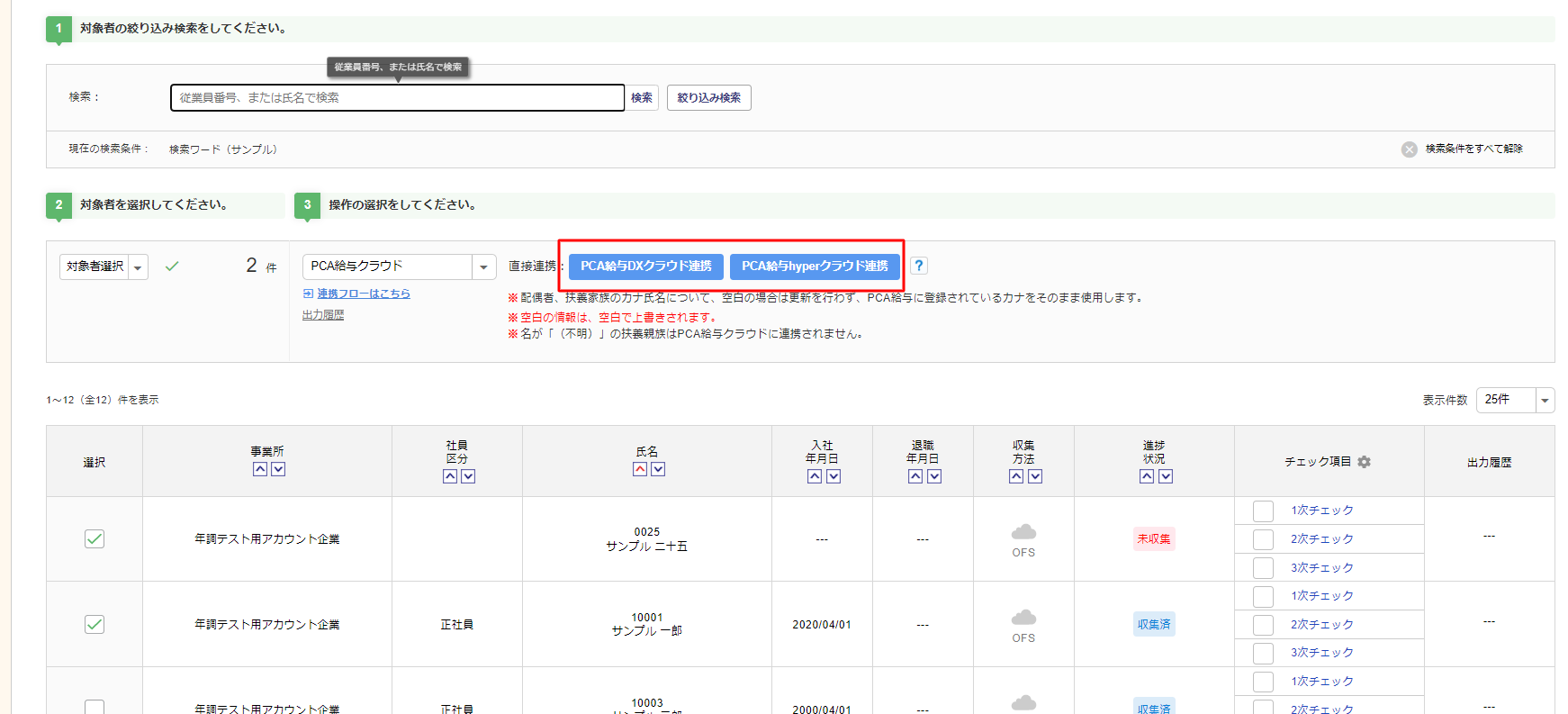The image size is (1568, 714).
Task: Click name cell 10001 サンプル 一郎
Action: click(647, 625)
